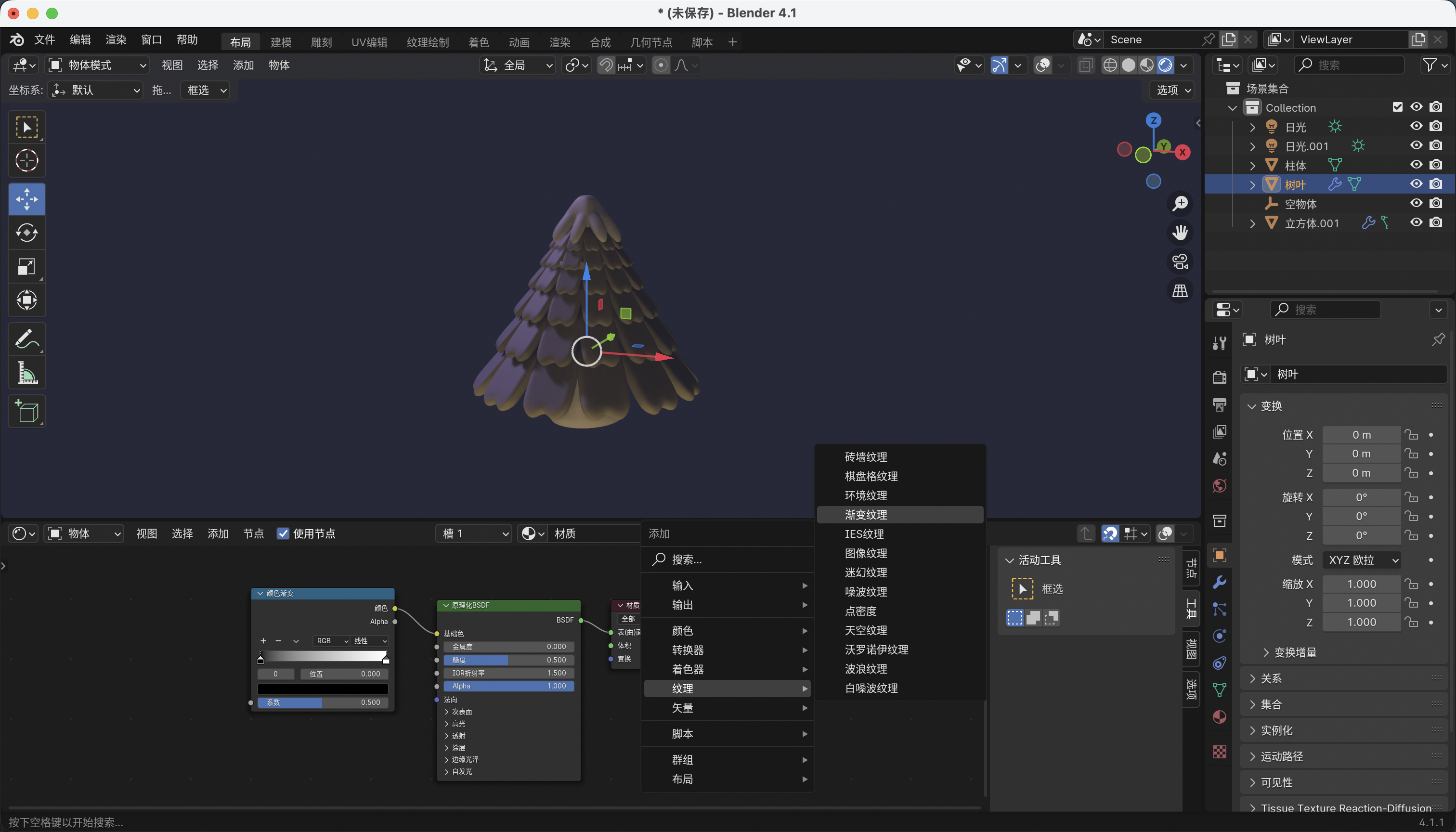Click the Add Cube tool icon
The width and height of the screenshot is (1456, 832).
pos(26,411)
